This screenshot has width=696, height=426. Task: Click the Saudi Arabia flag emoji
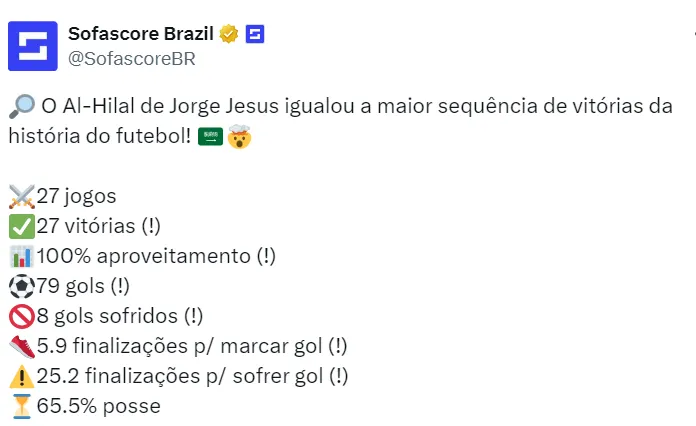pyautogui.click(x=211, y=136)
